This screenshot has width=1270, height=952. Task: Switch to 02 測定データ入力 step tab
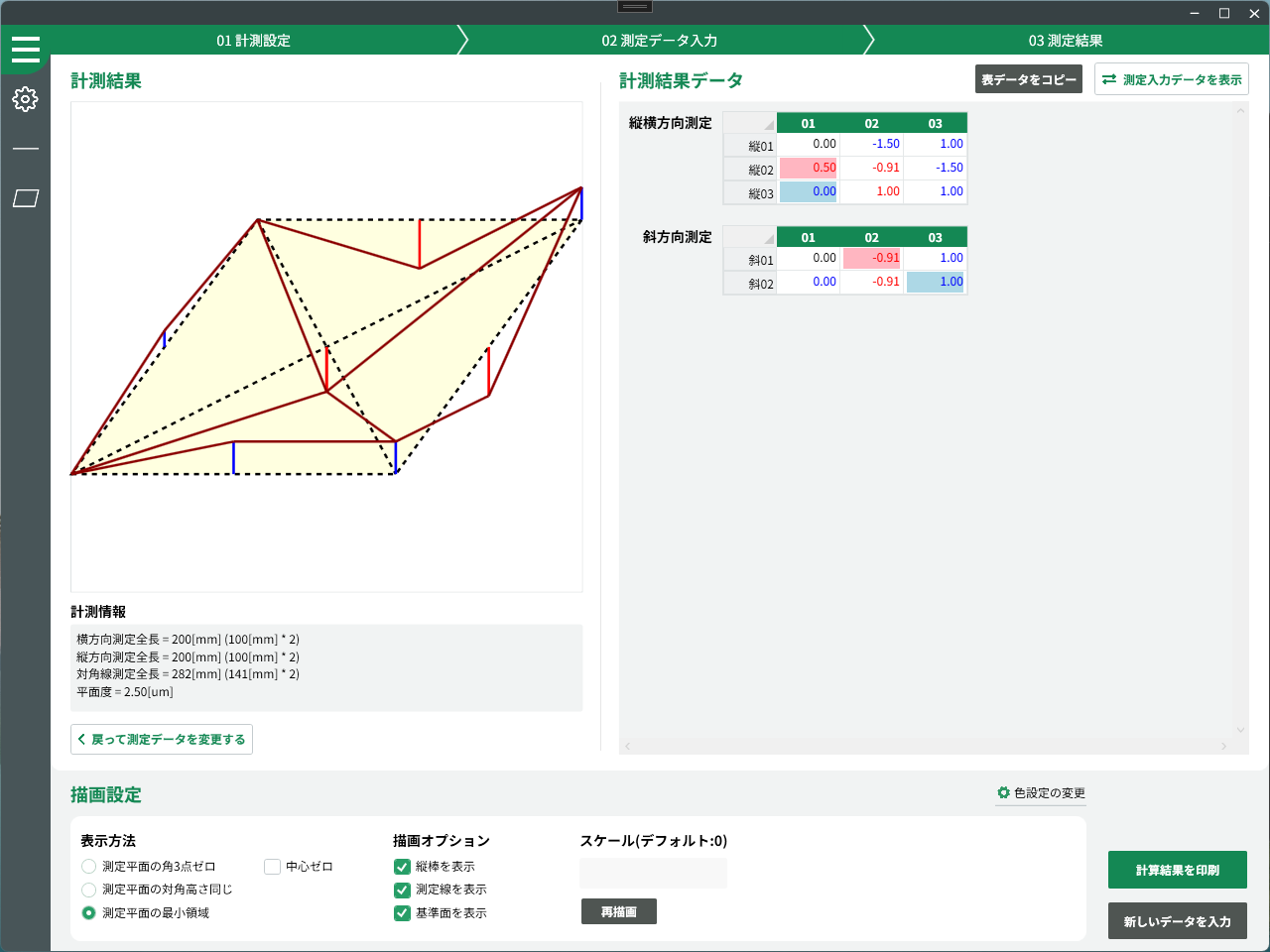[659, 41]
